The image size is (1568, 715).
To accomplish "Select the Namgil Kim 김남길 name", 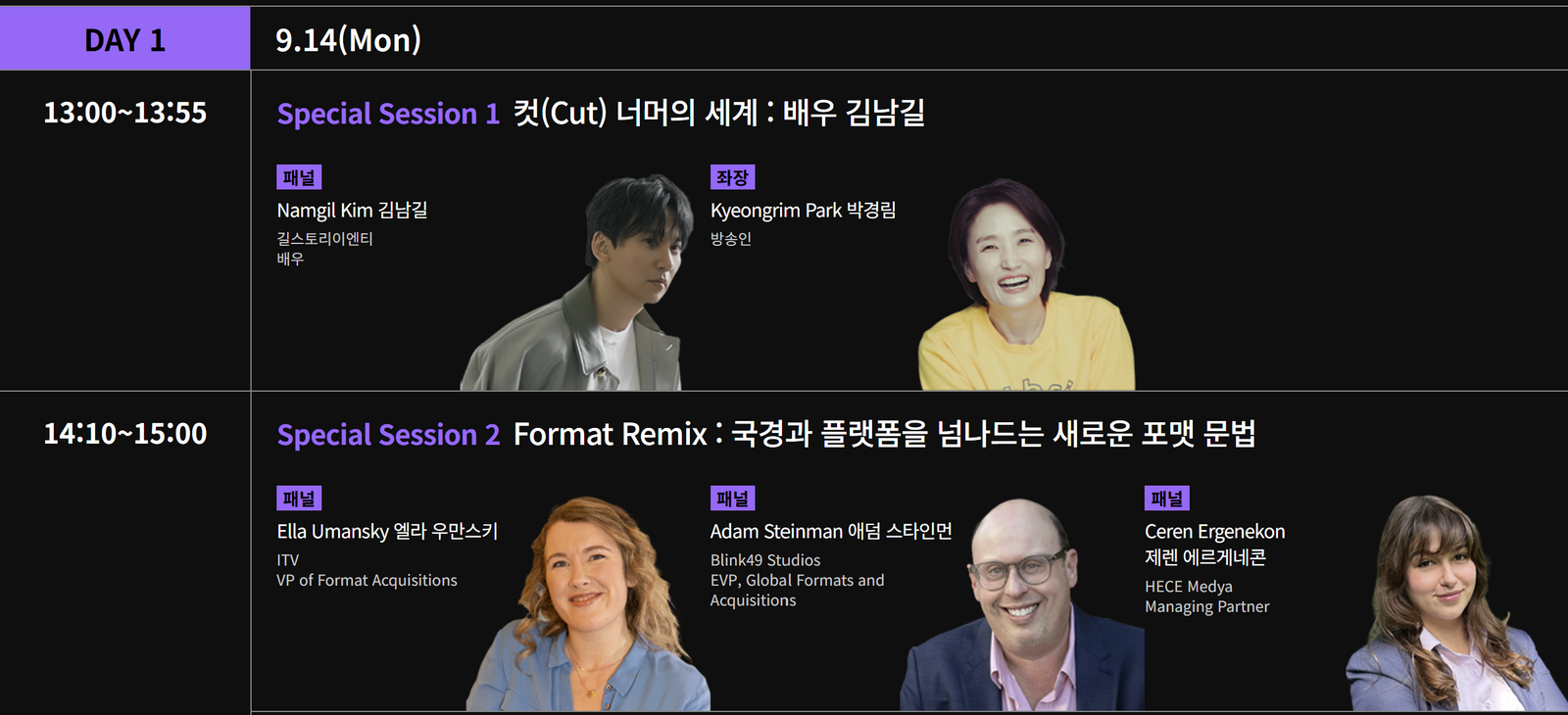I will pos(352,211).
